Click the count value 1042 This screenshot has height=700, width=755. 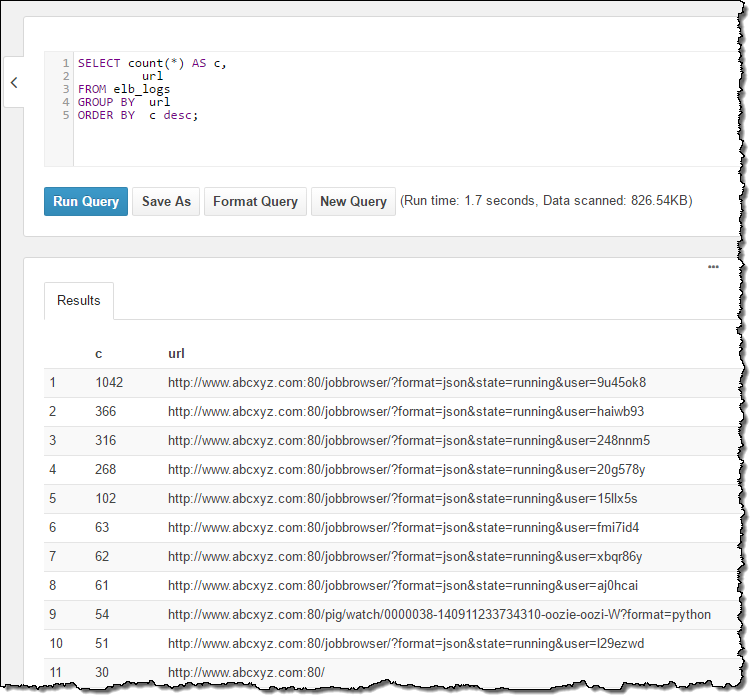point(110,382)
